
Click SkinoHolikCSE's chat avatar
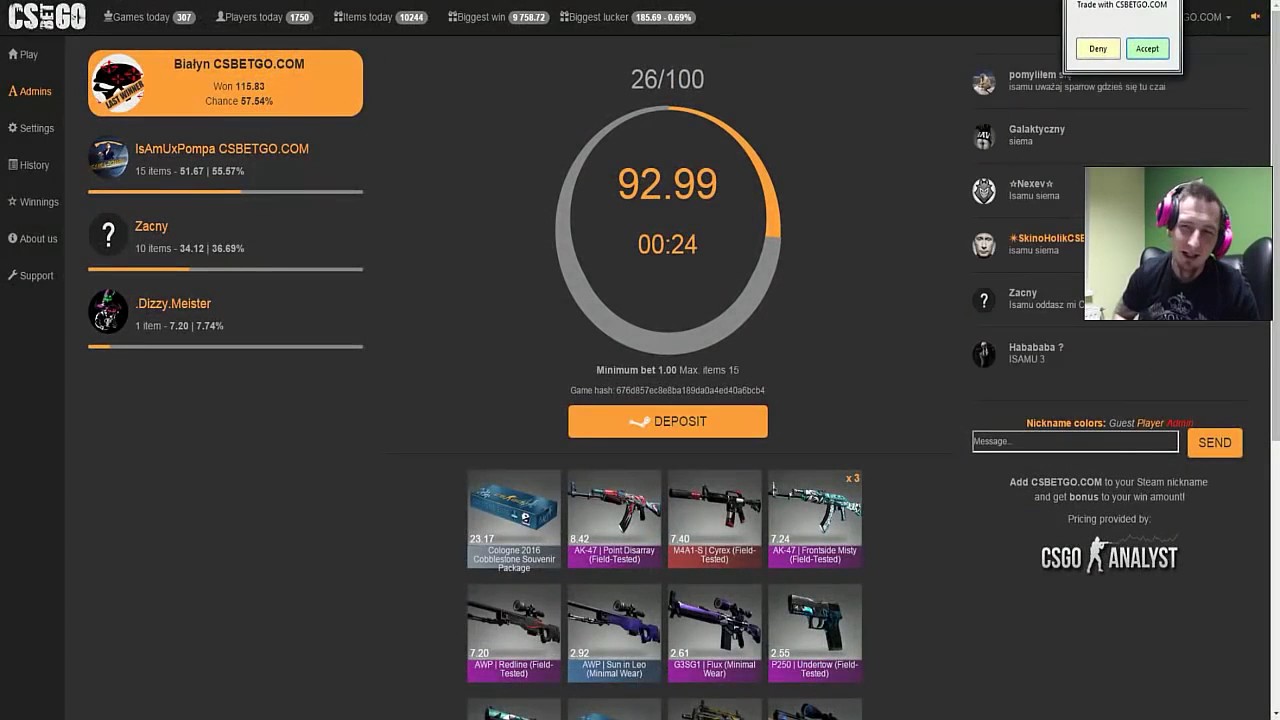tap(984, 245)
